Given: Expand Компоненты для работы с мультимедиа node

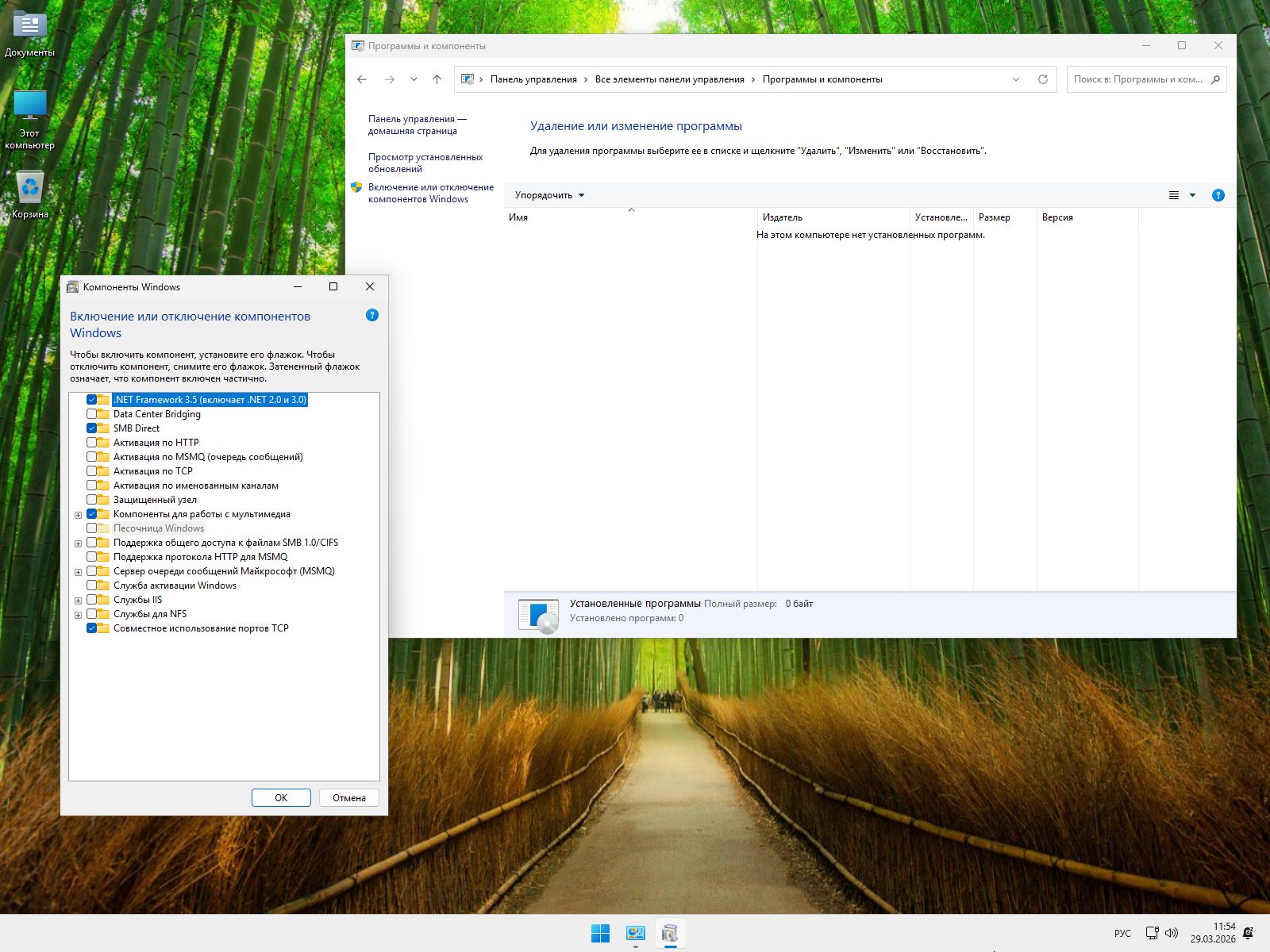Looking at the screenshot, I should 78,515.
